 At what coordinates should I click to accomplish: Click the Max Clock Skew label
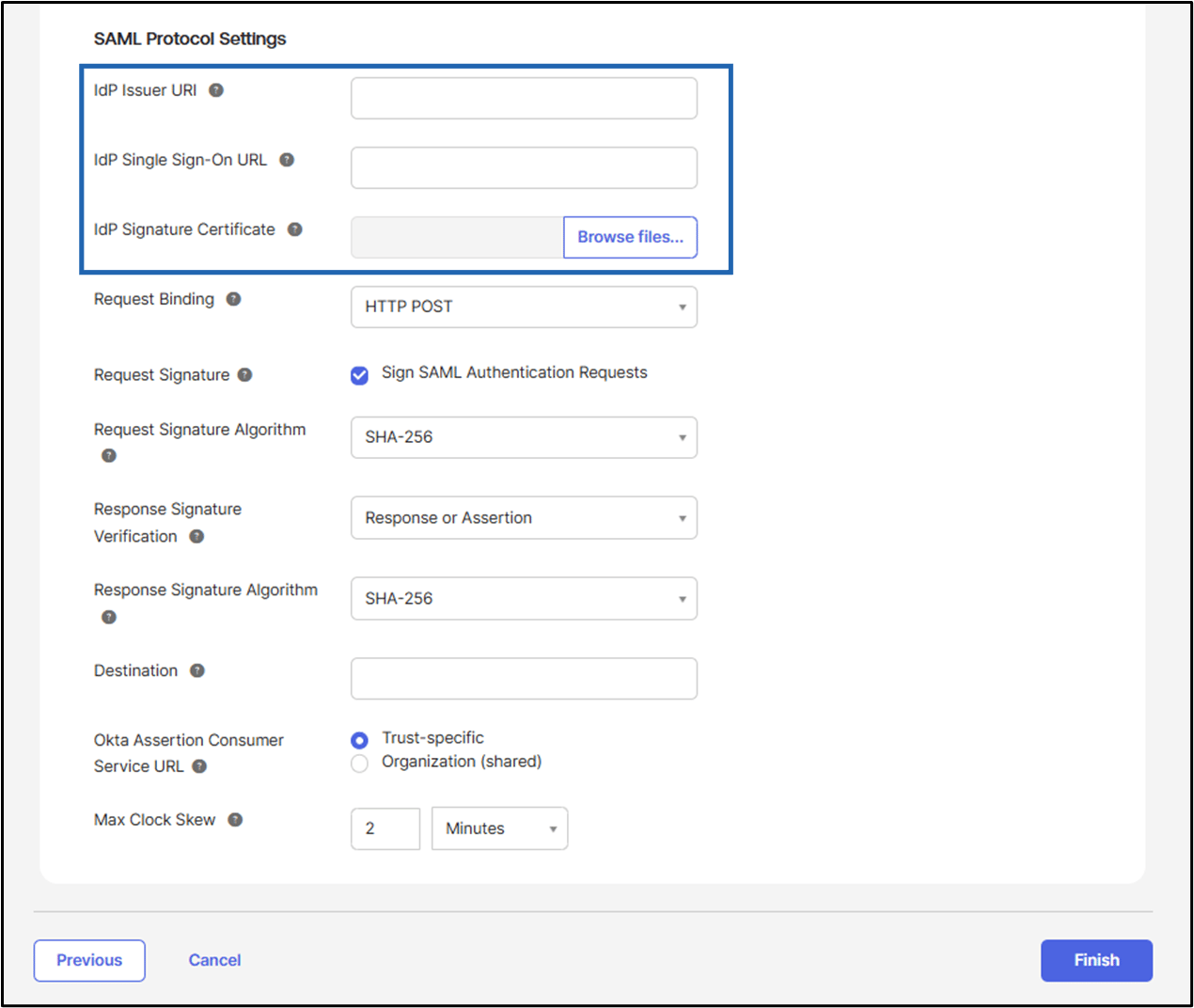tap(154, 820)
